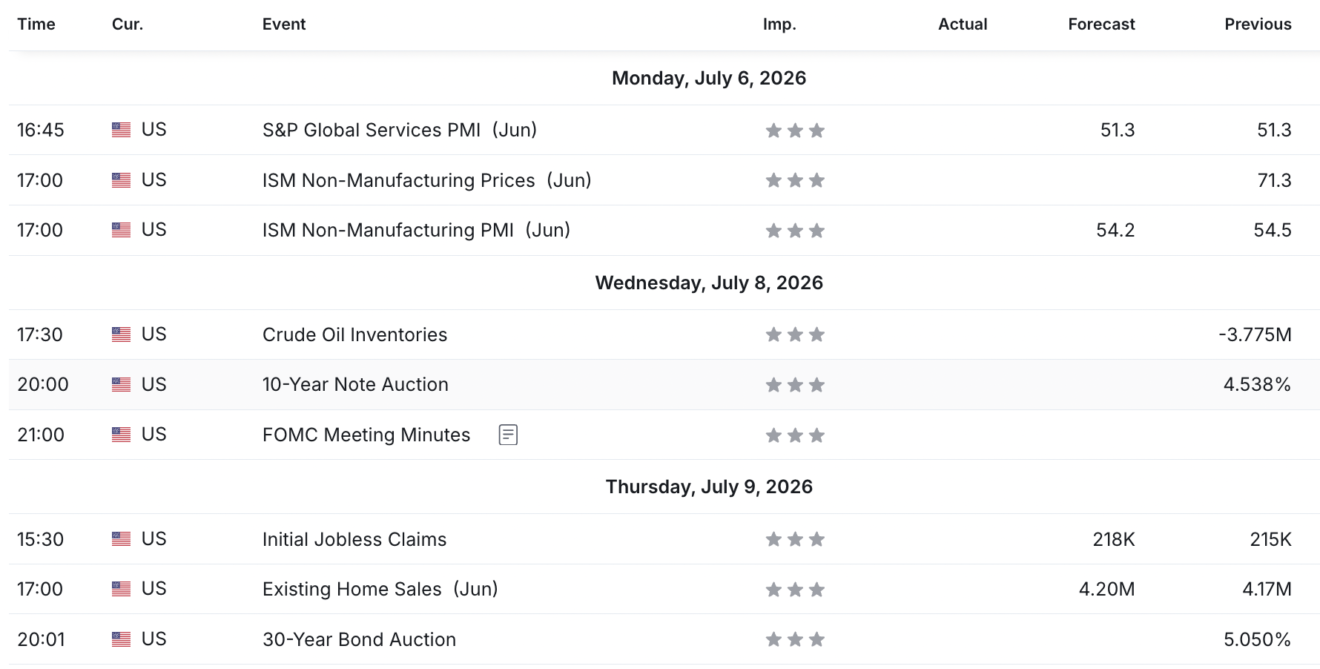The image size is (1320, 669).
Task: Click the US flag beside Crude Oil Inventories
Action: [x=121, y=335]
